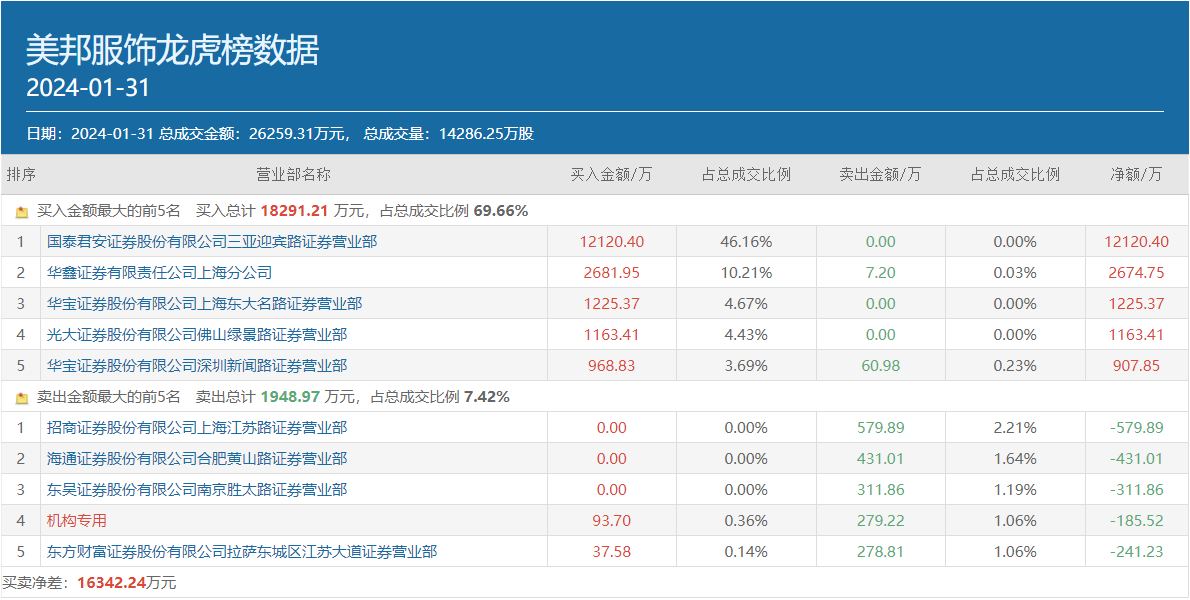Click the icon beside 买入金额最大的前5名
1190x600 pixels.
pos(22,212)
